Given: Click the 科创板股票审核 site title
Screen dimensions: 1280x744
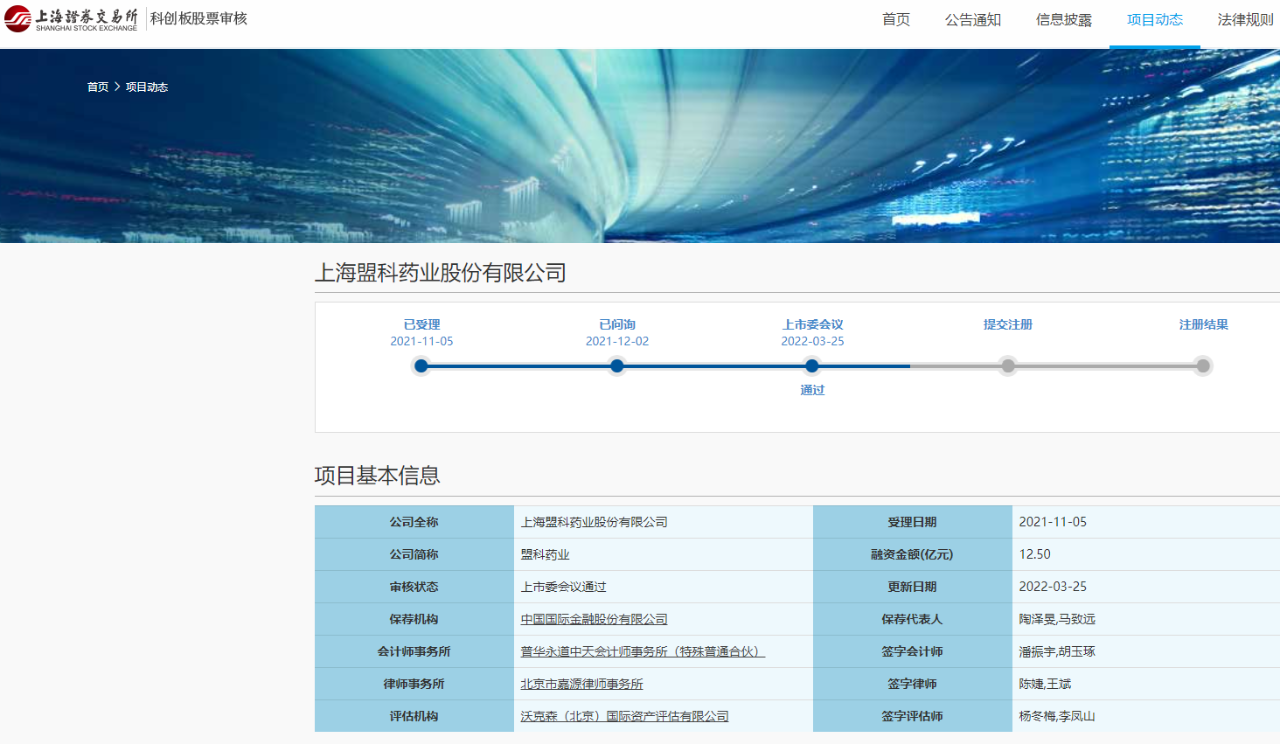Looking at the screenshot, I should 199,19.
